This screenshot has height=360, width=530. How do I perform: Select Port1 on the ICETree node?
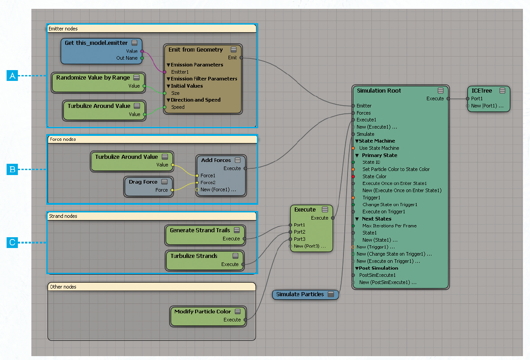click(468, 99)
